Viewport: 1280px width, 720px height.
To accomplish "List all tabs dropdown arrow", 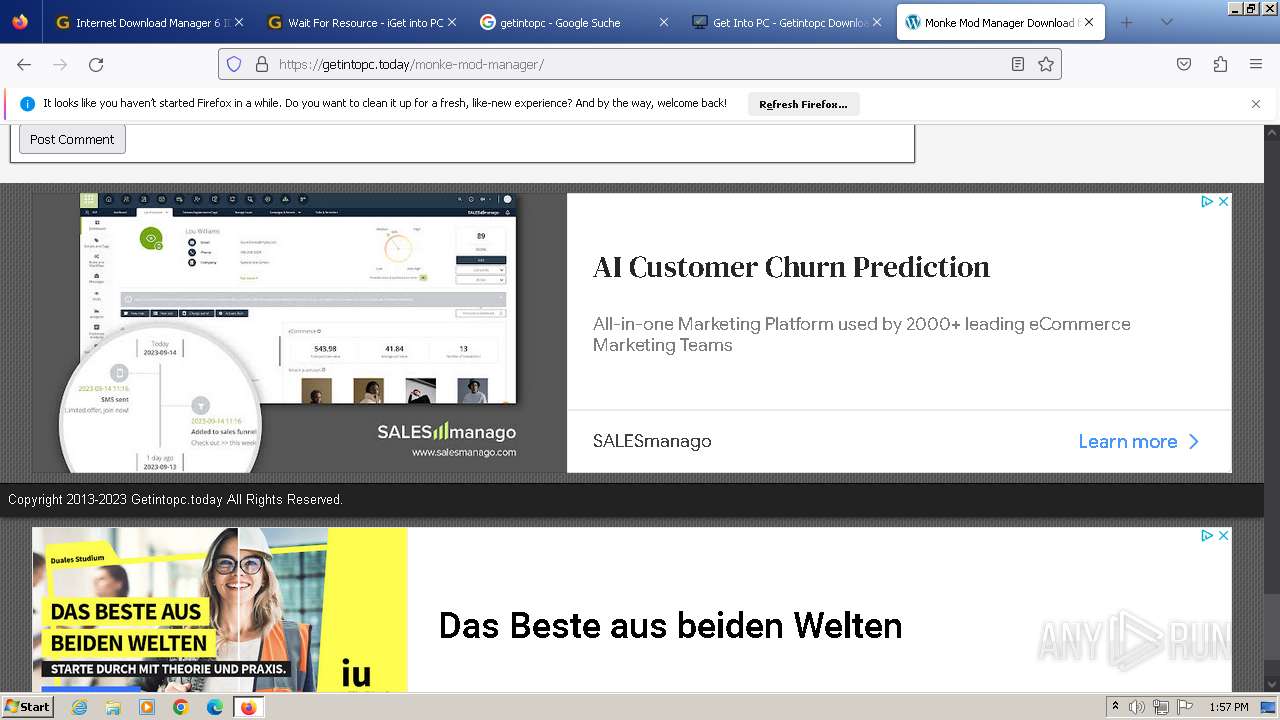I will 1166,22.
